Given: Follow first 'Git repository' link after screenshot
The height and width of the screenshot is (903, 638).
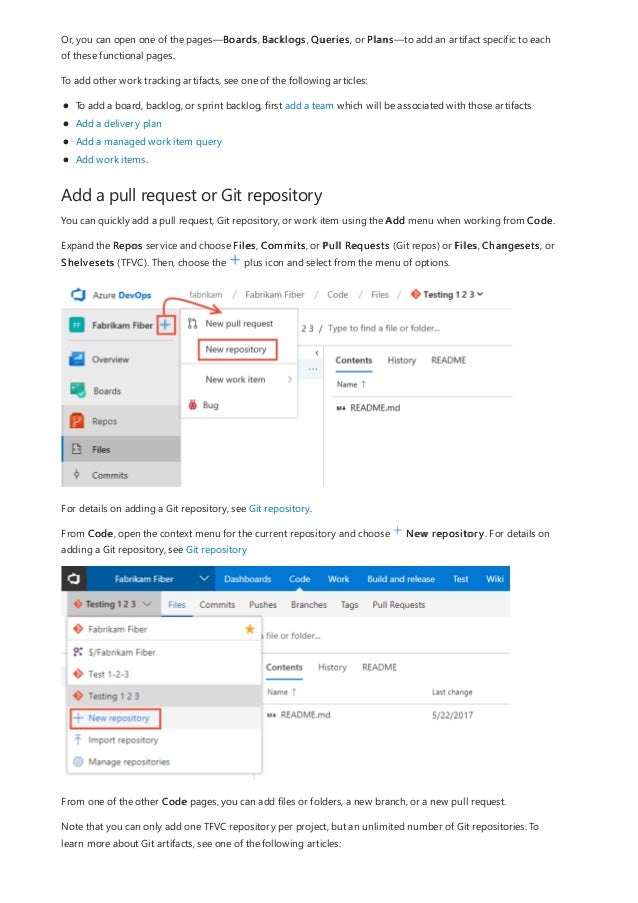Looking at the screenshot, I should [x=279, y=509].
